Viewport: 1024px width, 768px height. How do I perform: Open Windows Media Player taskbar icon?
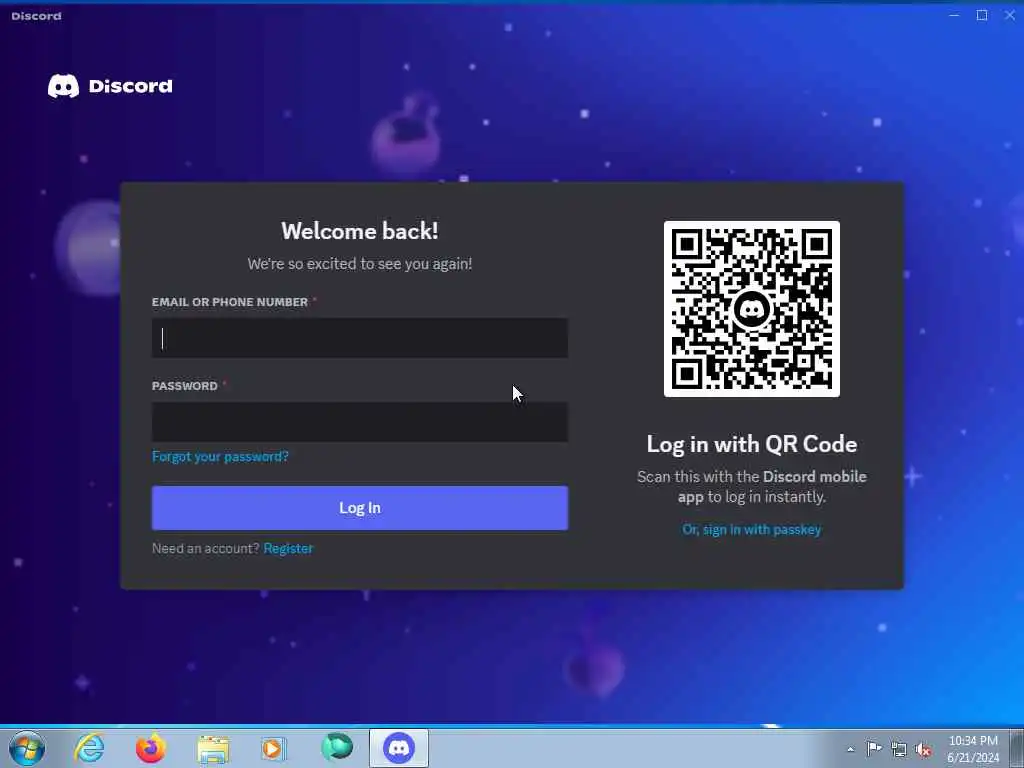(274, 748)
